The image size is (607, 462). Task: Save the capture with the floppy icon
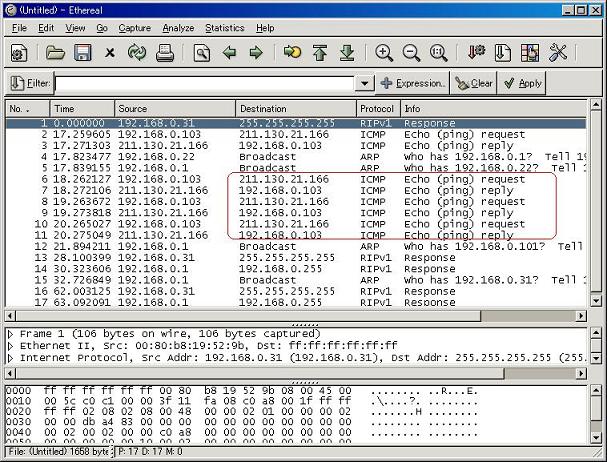coord(82,53)
